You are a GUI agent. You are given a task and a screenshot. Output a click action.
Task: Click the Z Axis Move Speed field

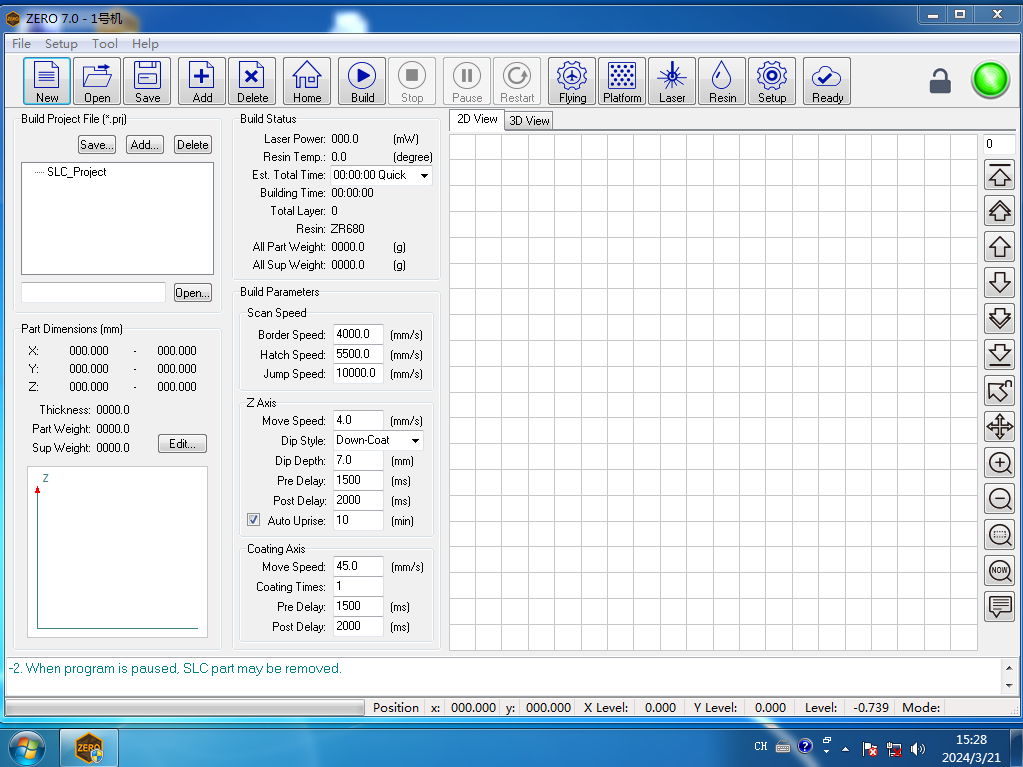[358, 420]
